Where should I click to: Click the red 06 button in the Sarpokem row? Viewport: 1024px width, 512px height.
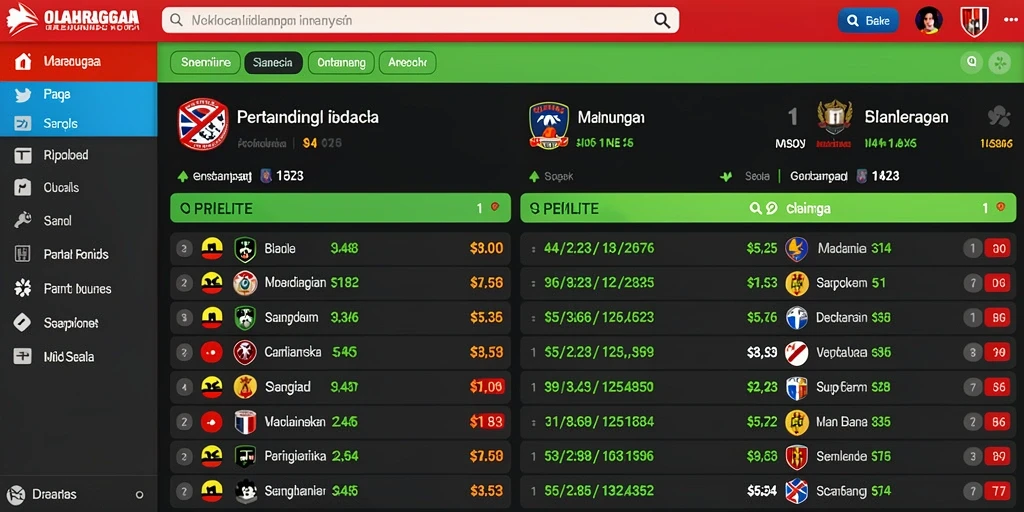(997, 283)
